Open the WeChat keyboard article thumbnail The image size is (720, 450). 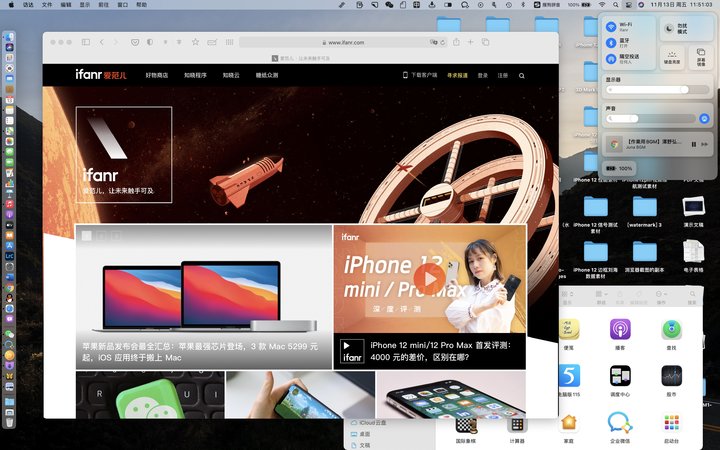(x=150, y=395)
